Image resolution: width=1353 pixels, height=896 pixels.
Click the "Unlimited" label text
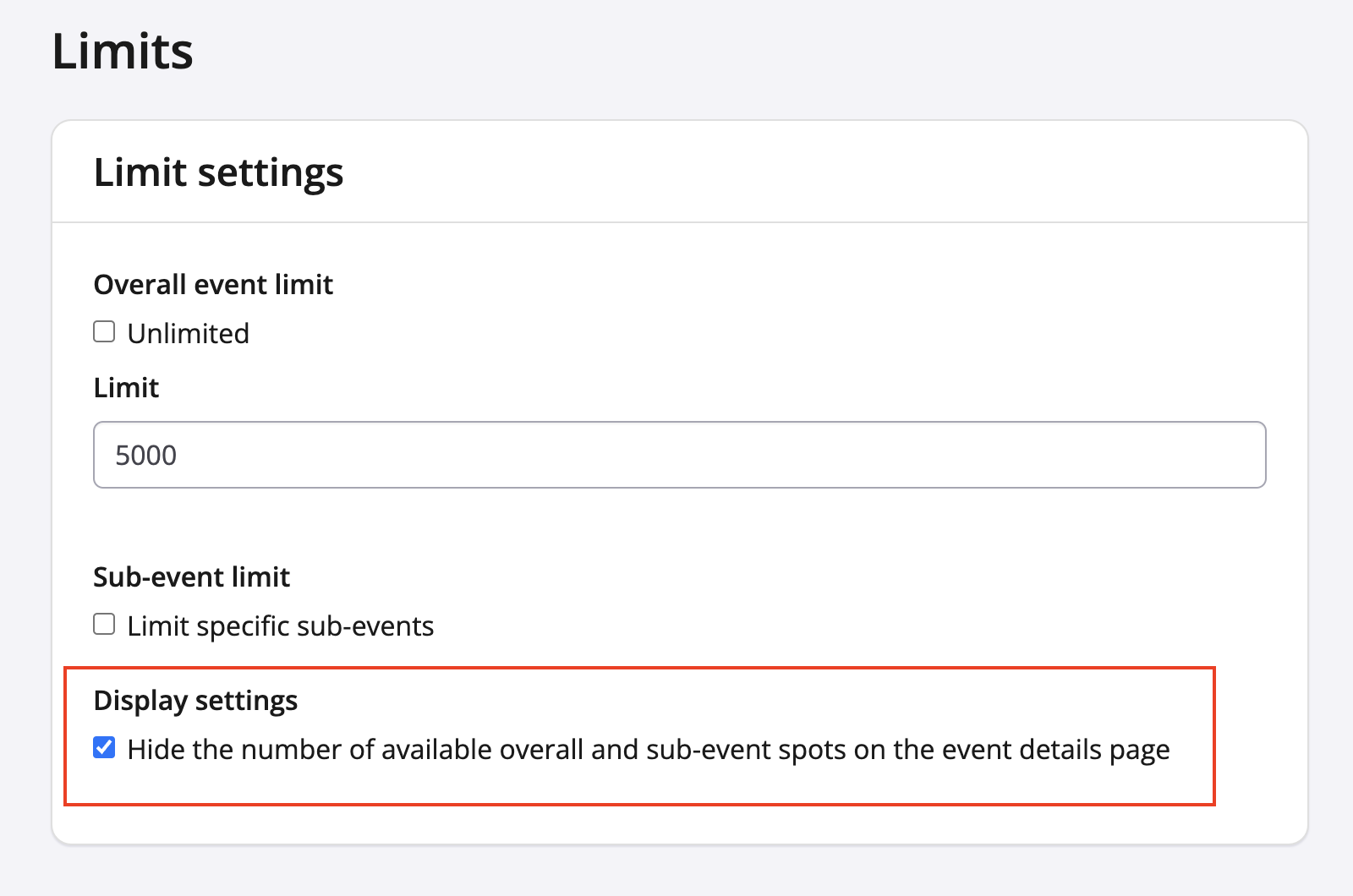pos(188,334)
